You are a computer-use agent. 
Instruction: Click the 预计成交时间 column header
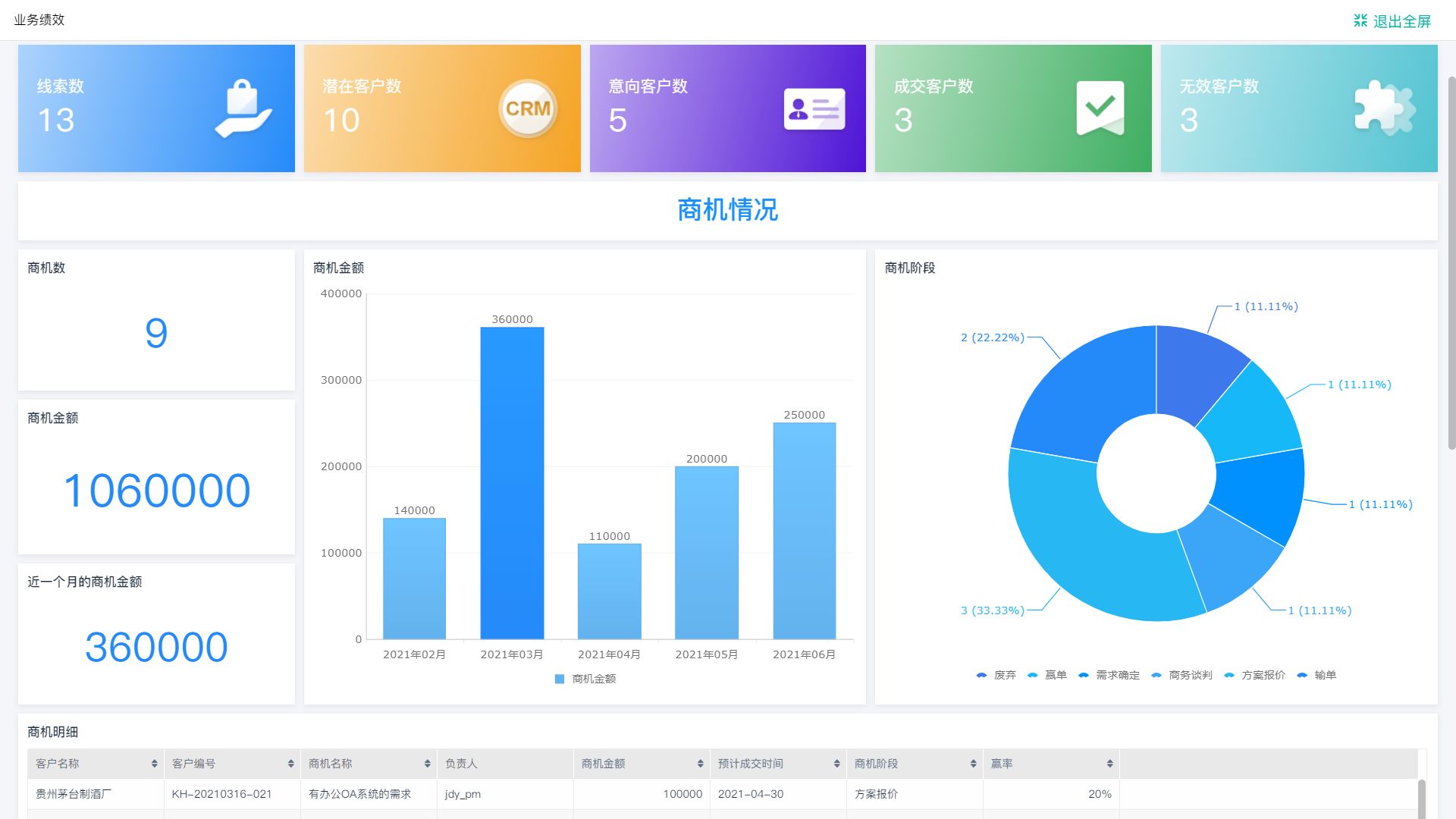pyautogui.click(x=751, y=764)
